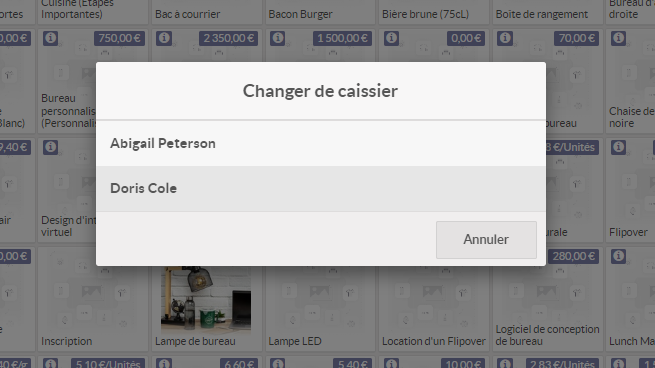Click the 280,00 € price tag

coord(573,256)
